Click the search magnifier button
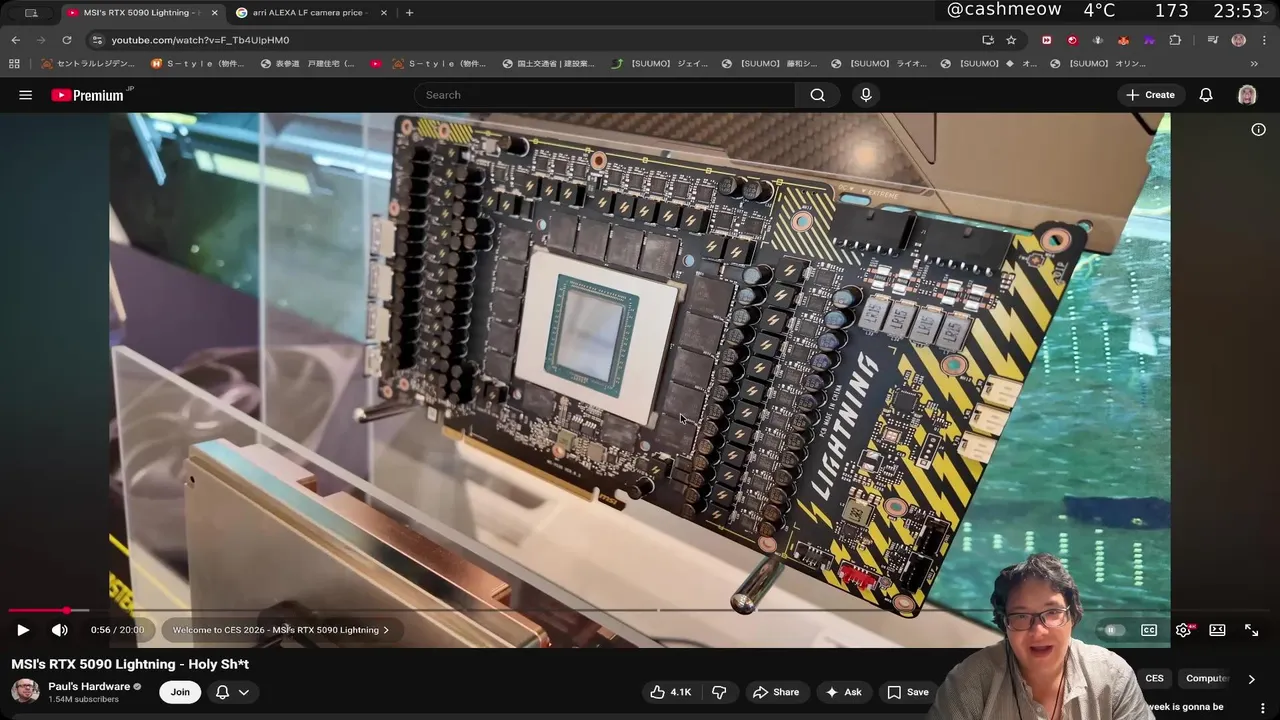Viewport: 1280px width, 720px height. [818, 95]
